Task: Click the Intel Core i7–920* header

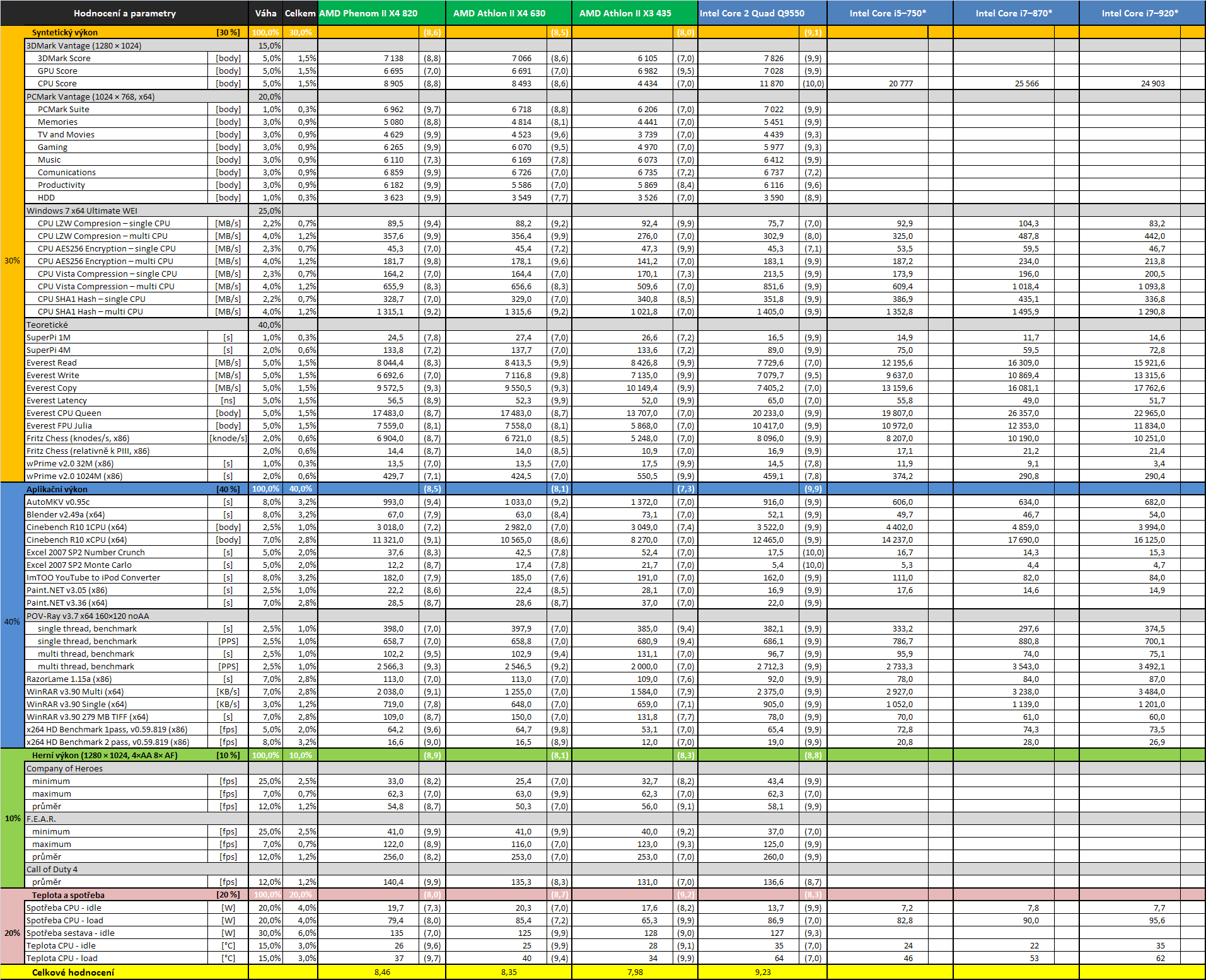Action: pyautogui.click(x=1142, y=13)
